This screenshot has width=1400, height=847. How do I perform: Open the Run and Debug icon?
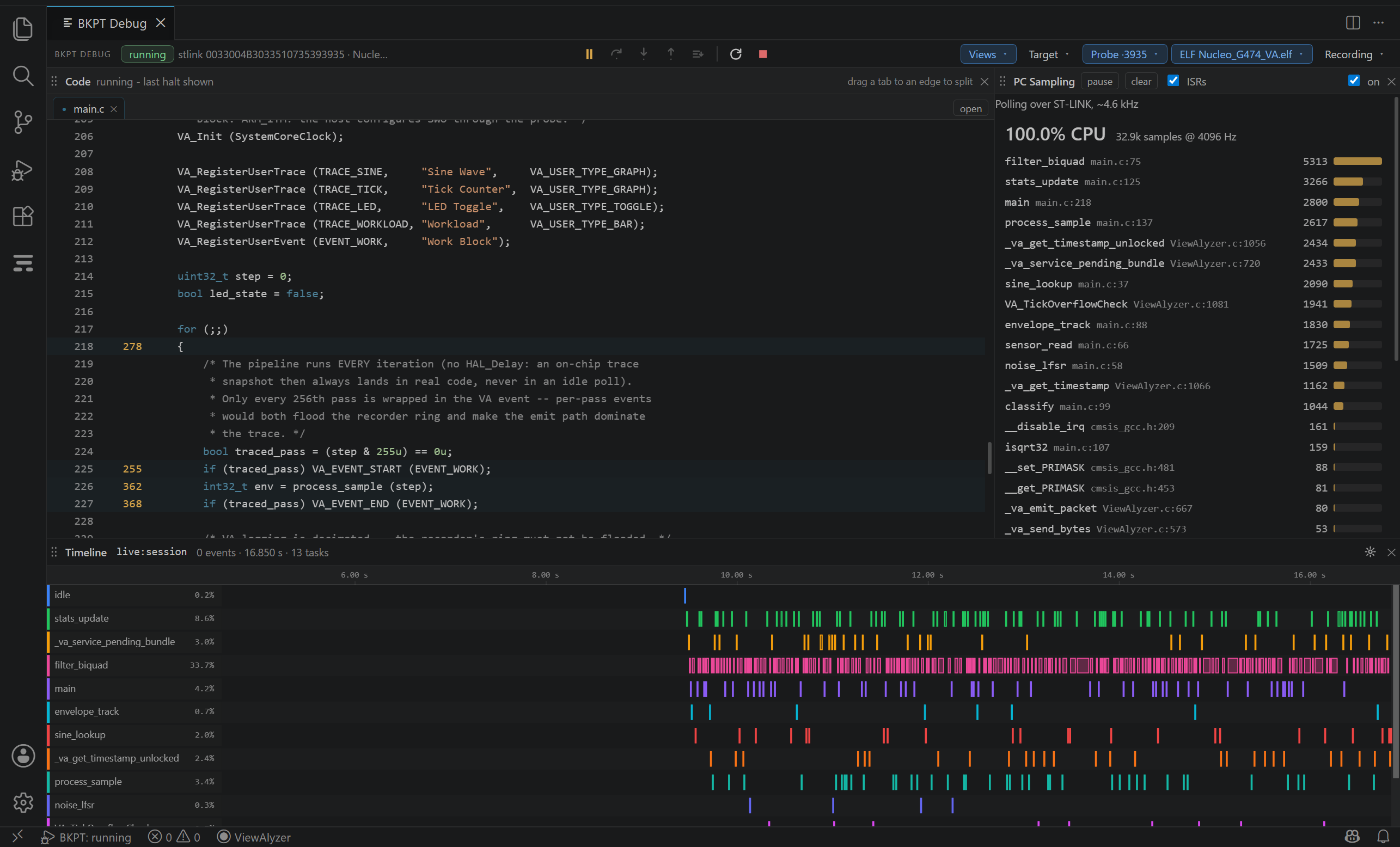pos(23,169)
